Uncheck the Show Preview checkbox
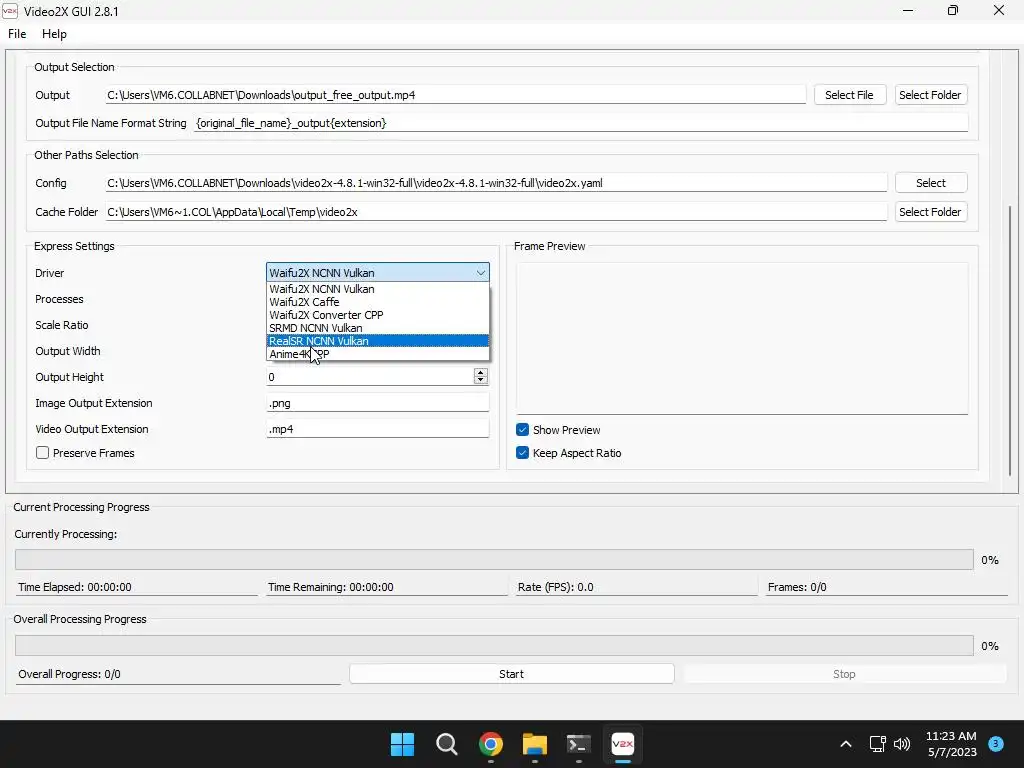1024x768 pixels. [x=522, y=430]
